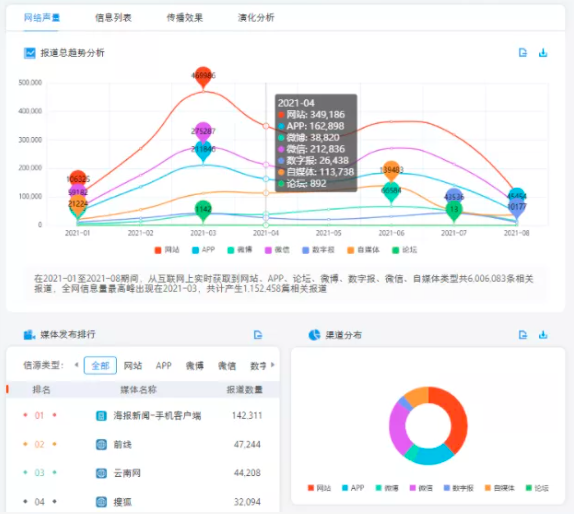Click the 43536 blue marker pin

454,197
